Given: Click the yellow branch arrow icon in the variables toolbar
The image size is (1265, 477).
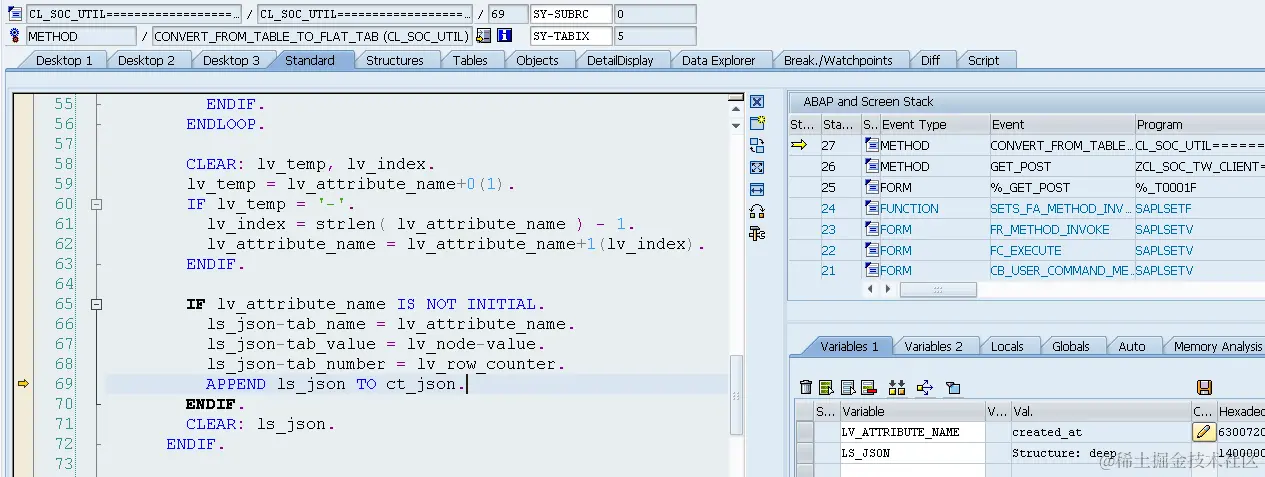Looking at the screenshot, I should pos(924,387).
